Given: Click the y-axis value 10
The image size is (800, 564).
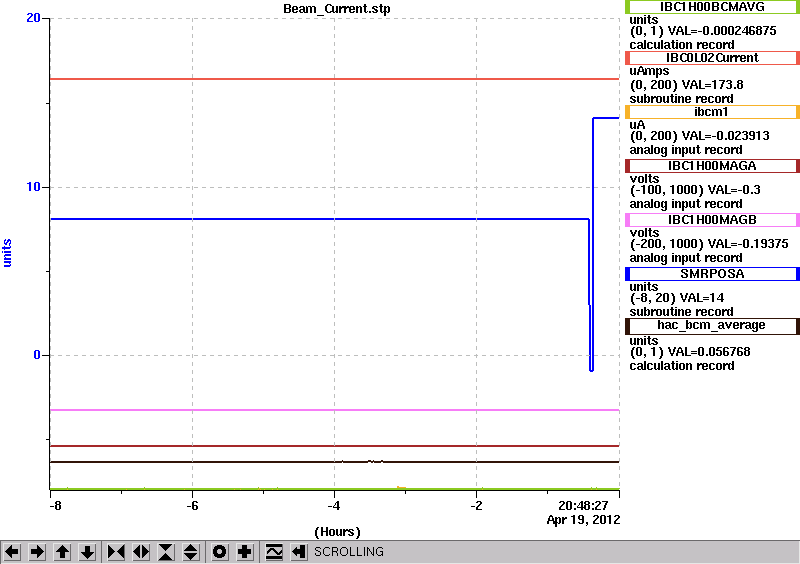Looking at the screenshot, I should [33, 187].
